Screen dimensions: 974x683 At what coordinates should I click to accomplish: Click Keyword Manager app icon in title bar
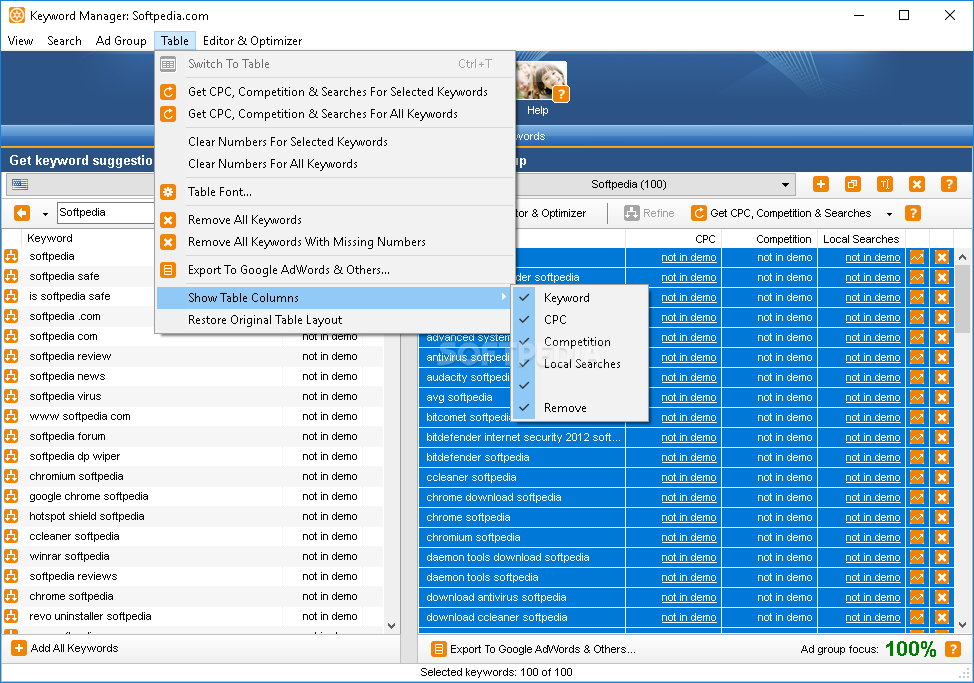point(17,16)
